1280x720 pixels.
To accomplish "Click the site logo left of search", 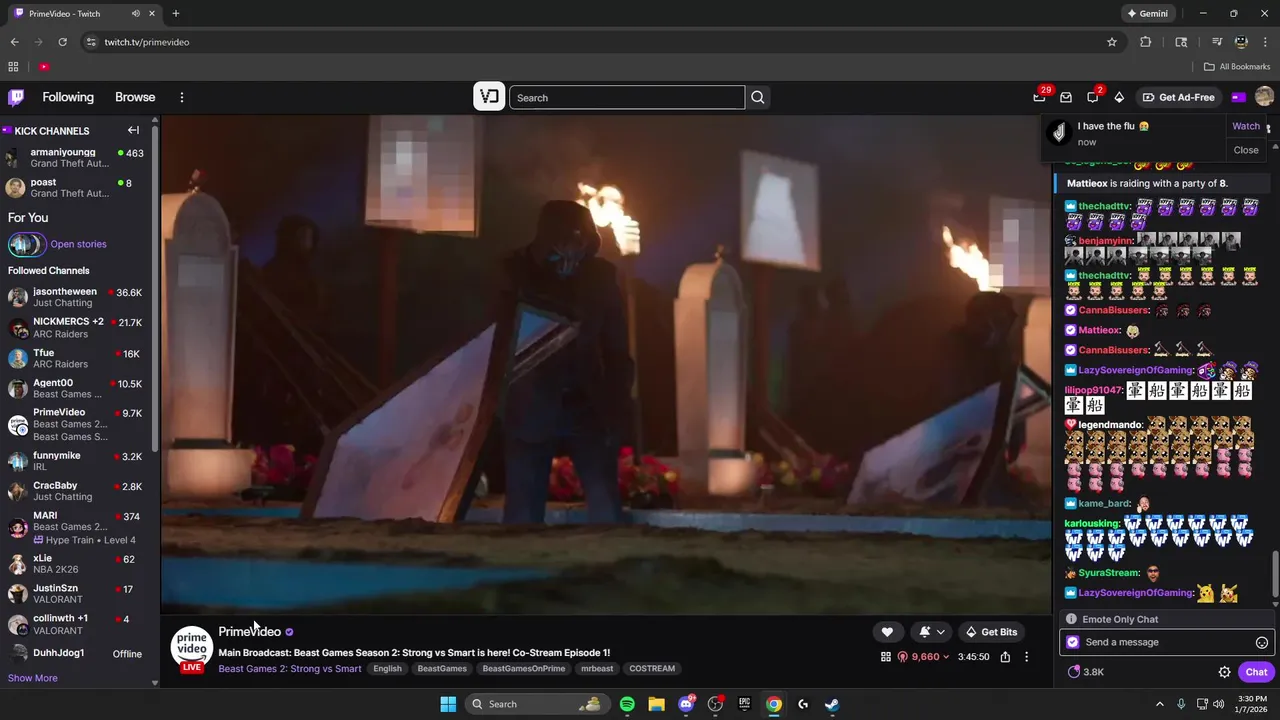I will [x=489, y=97].
